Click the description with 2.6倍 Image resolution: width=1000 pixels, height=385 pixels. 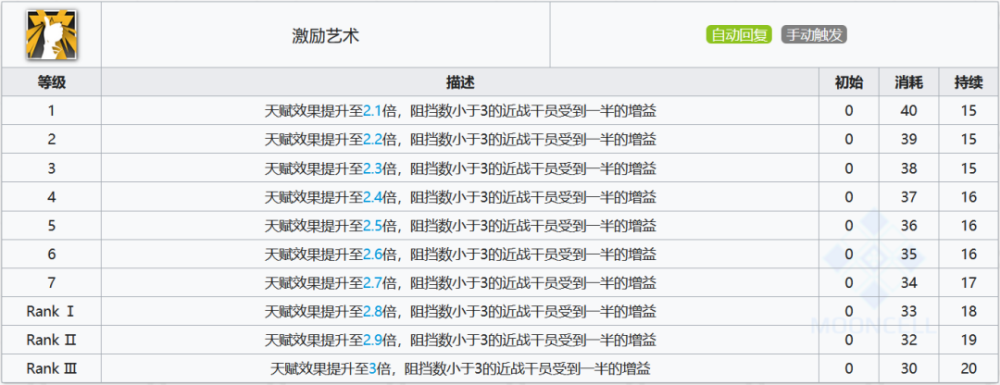(x=460, y=254)
